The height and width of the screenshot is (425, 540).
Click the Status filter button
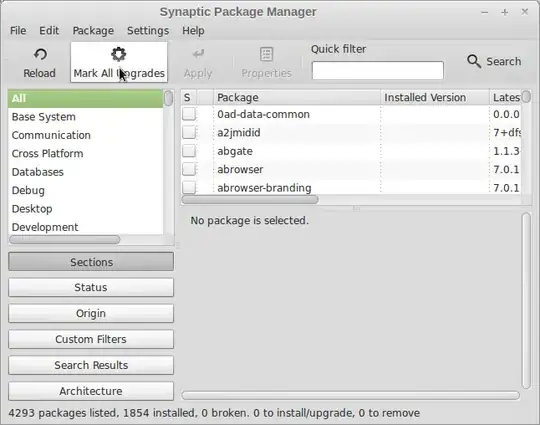tap(91, 287)
